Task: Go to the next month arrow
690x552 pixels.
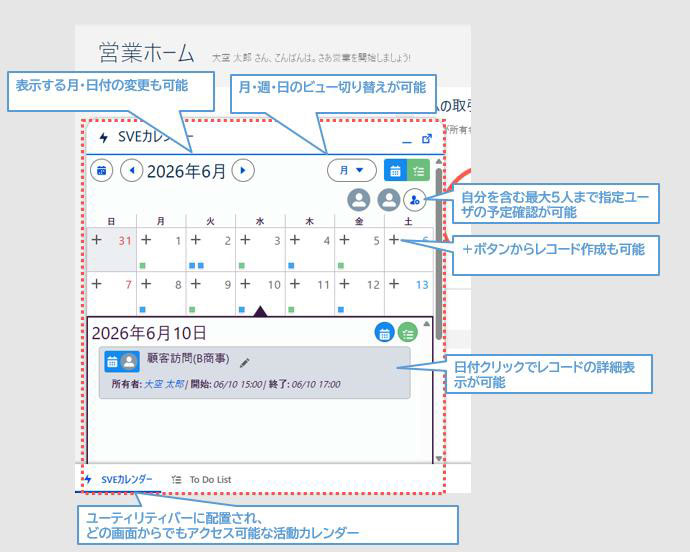Action: 243,171
